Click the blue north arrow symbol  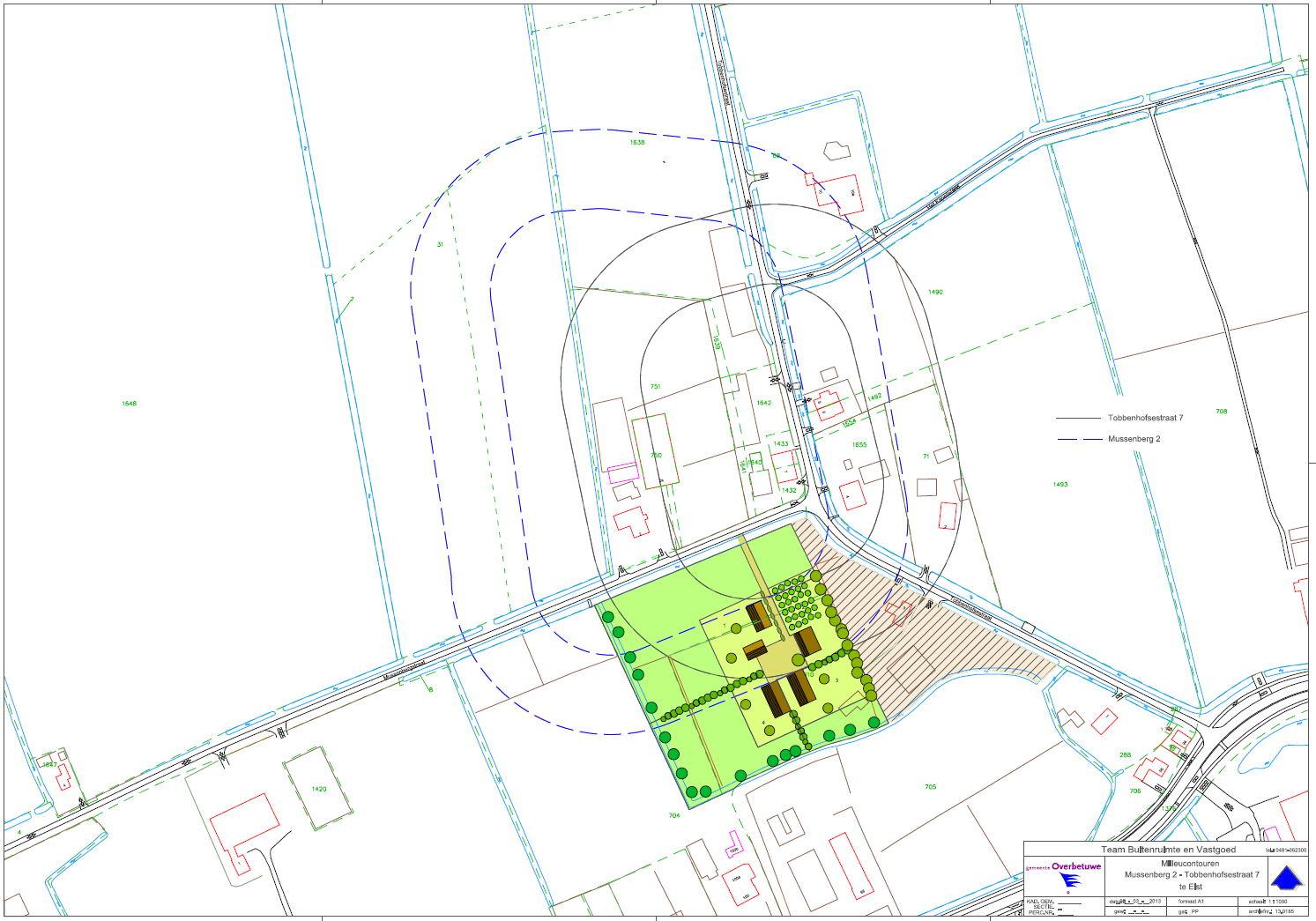tap(1286, 878)
